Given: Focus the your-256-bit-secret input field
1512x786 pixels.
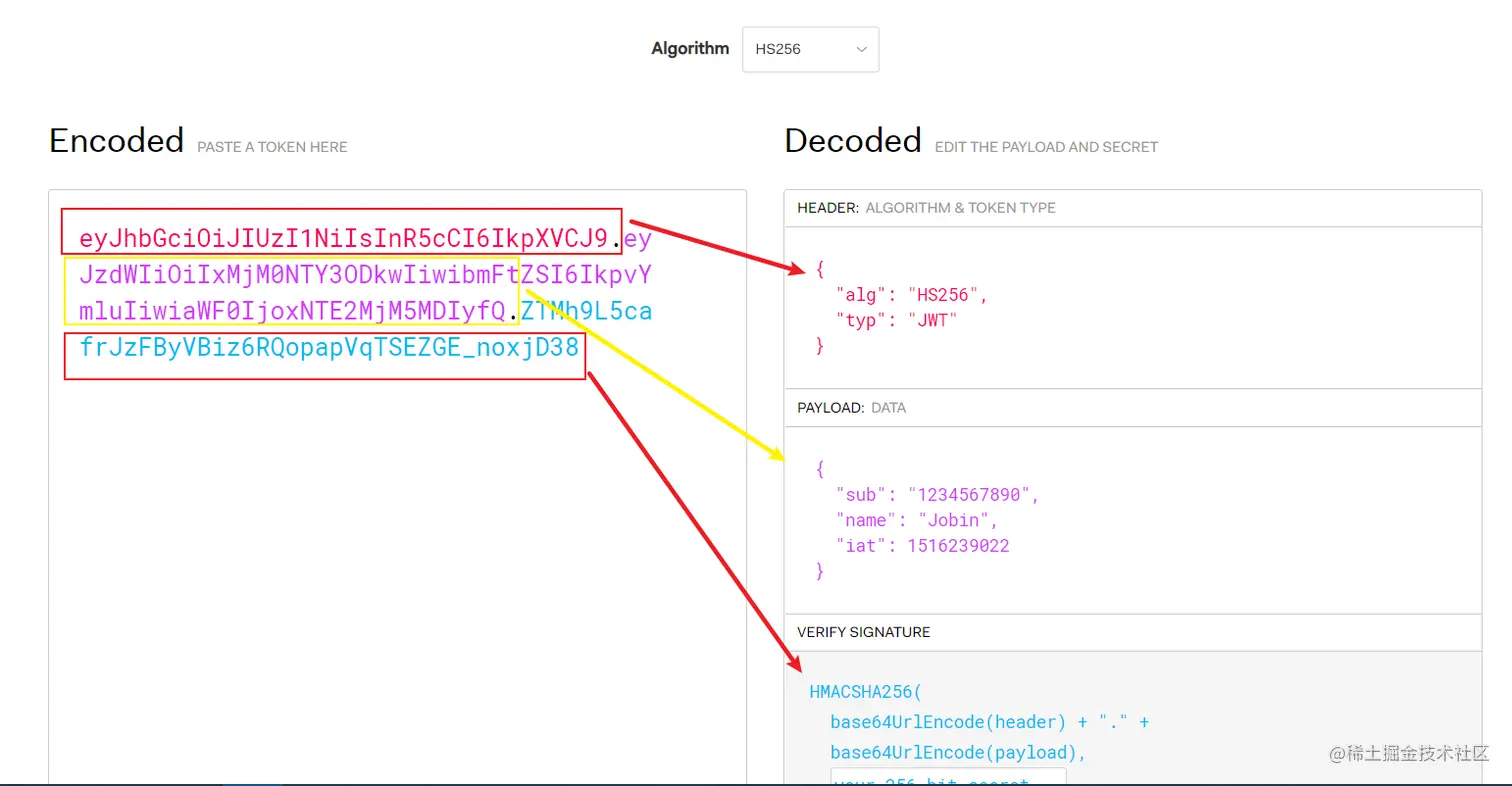Looking at the screenshot, I should click(x=948, y=778).
